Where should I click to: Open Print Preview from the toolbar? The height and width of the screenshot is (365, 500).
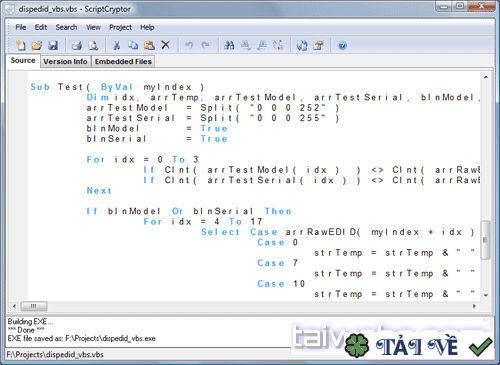[x=93, y=45]
